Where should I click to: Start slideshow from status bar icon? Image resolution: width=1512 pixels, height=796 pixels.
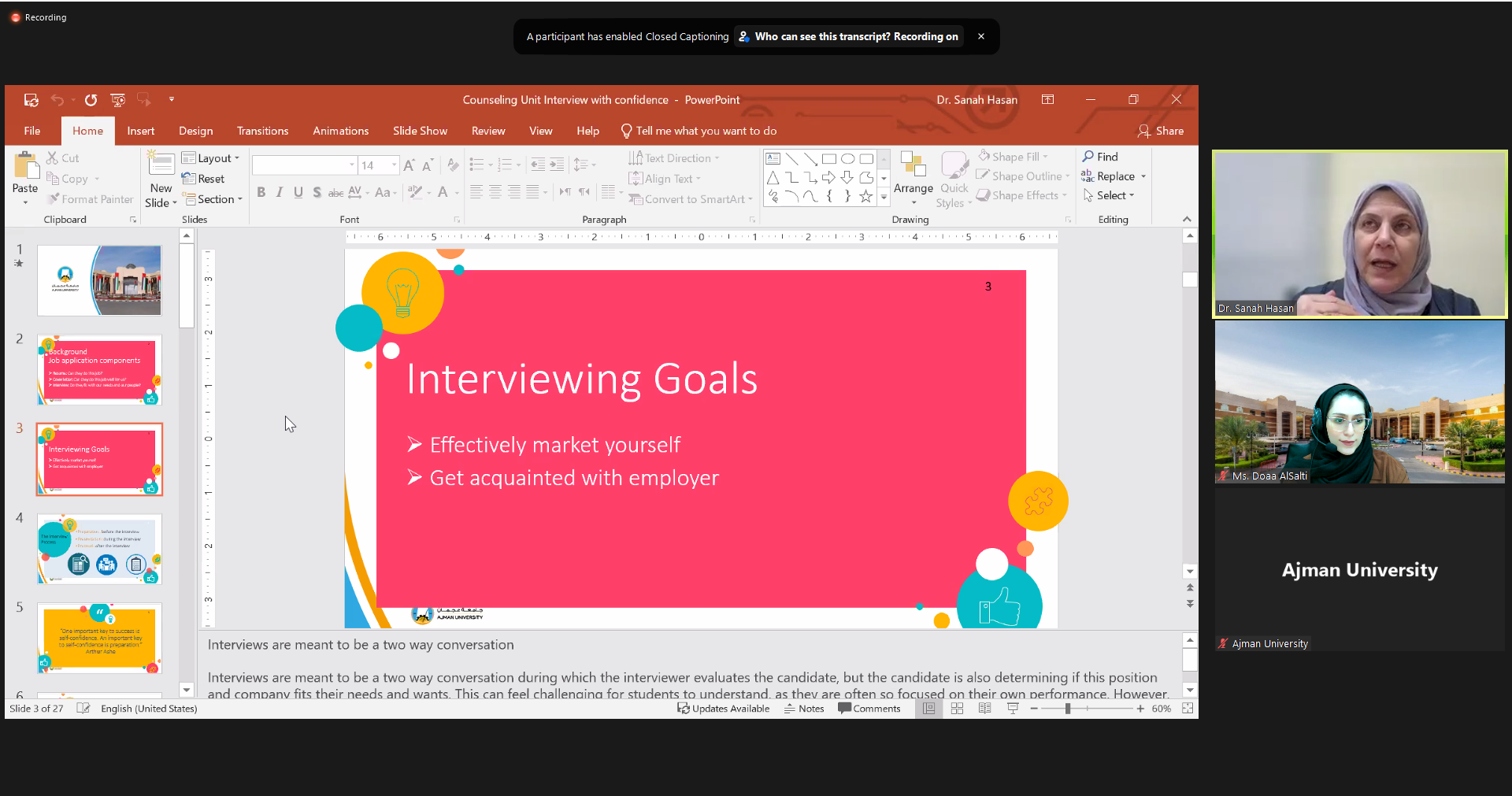1013,709
